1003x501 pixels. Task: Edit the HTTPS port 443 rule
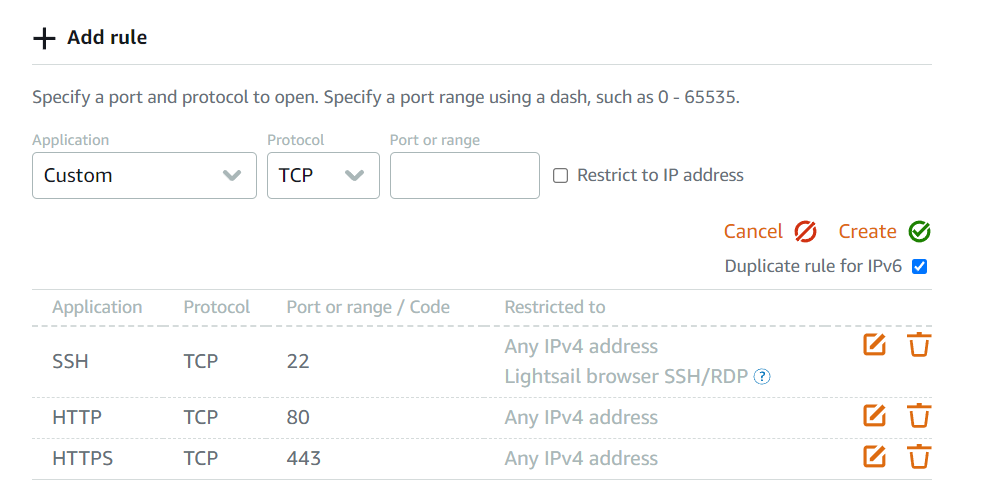click(874, 457)
